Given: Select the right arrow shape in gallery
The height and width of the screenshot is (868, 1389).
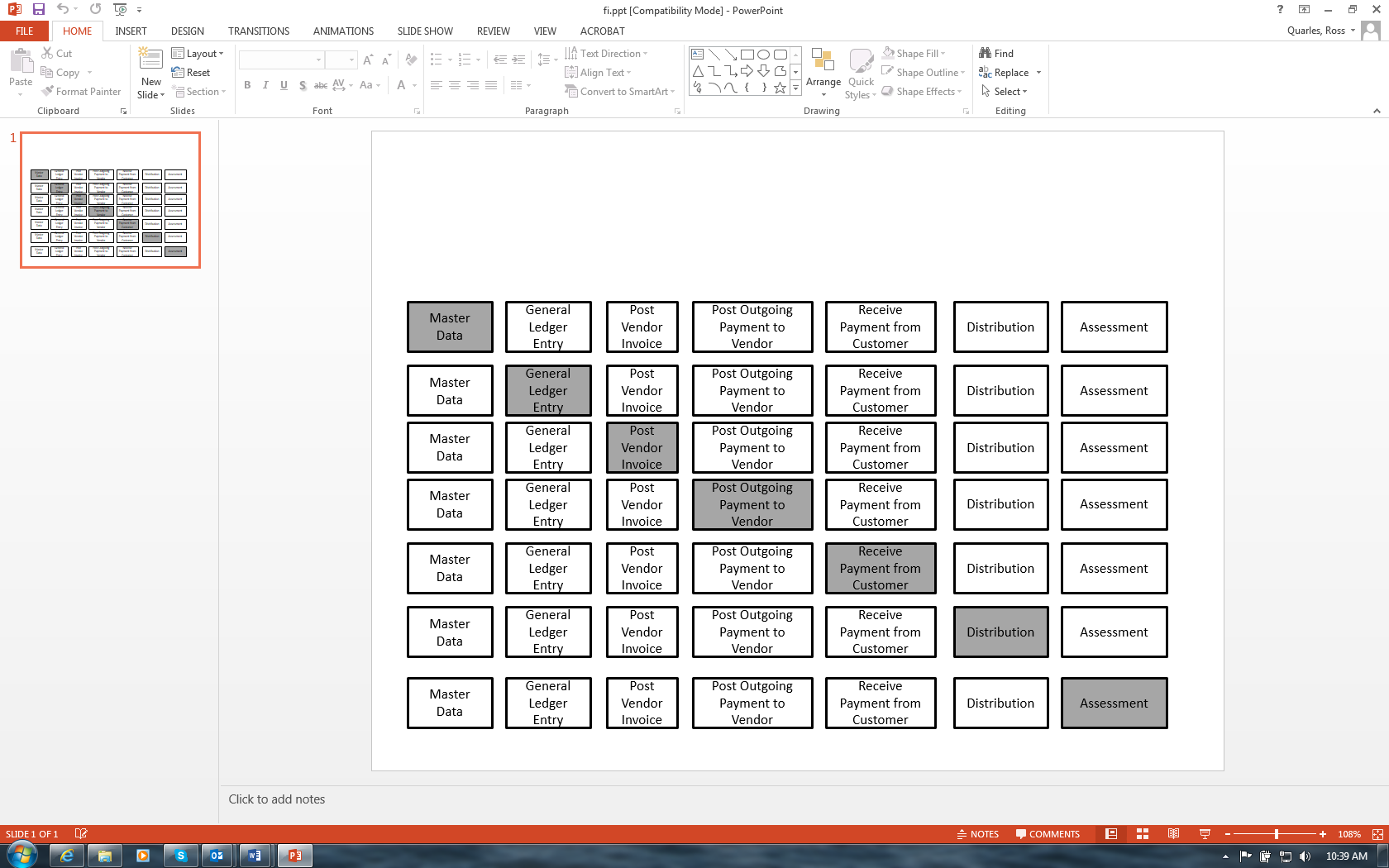Looking at the screenshot, I should [x=747, y=71].
